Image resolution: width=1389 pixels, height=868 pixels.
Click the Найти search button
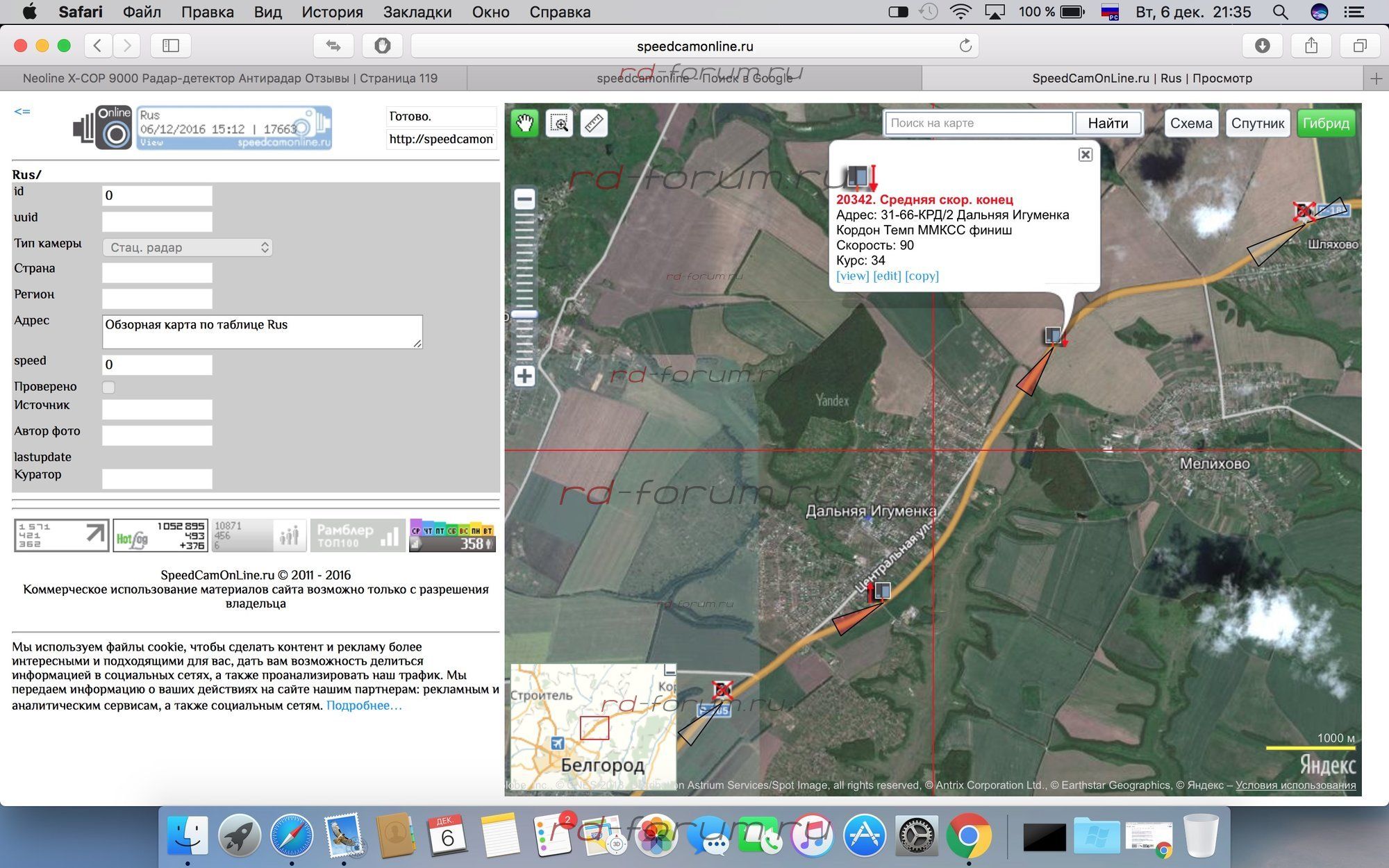tap(1108, 124)
